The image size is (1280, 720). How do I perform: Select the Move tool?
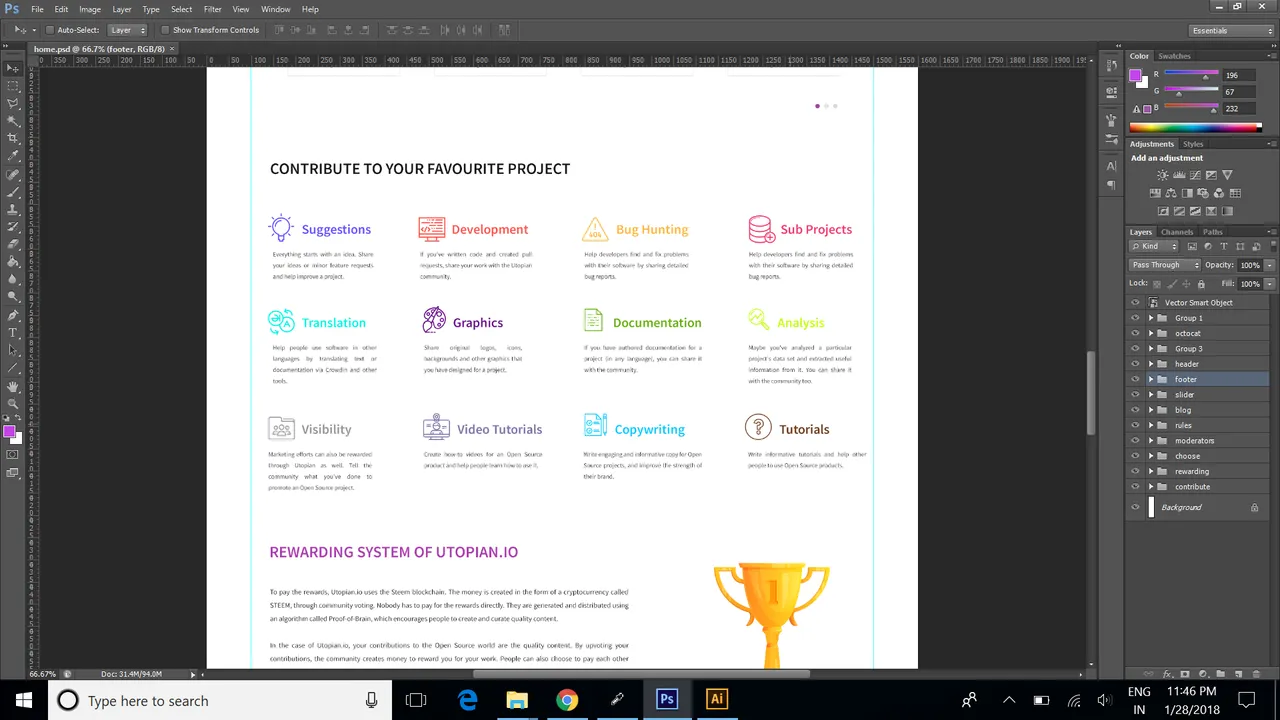pyautogui.click(x=12, y=68)
